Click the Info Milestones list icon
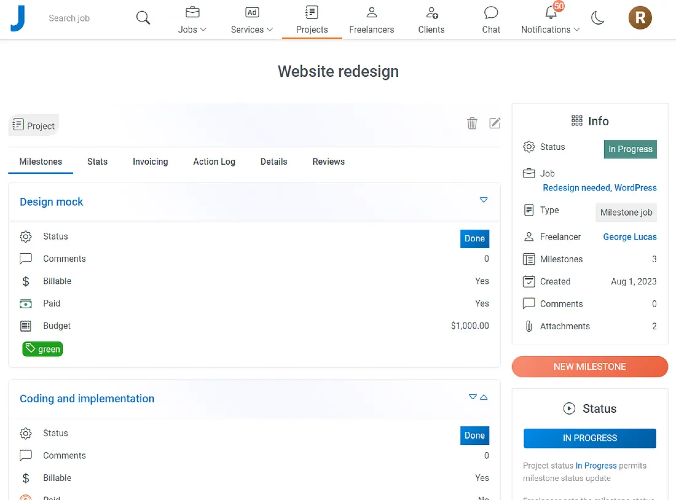 click(529, 259)
